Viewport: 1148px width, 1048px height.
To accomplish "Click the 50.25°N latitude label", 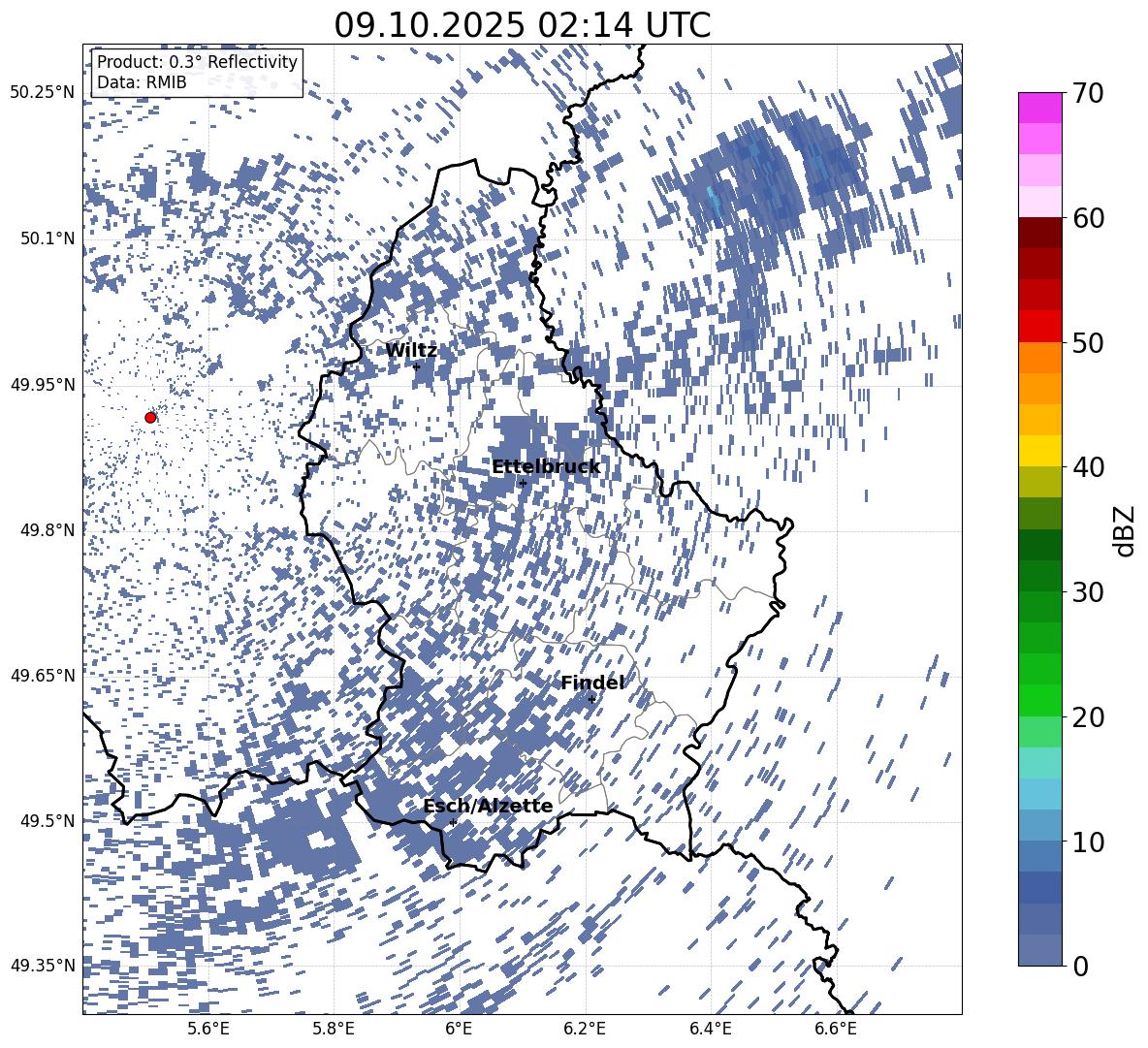I will click(43, 93).
